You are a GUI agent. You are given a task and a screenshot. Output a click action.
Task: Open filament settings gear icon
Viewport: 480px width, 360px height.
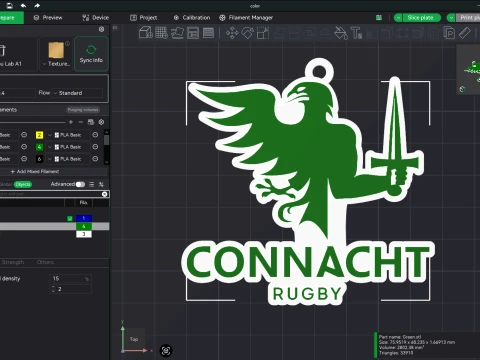[x=101, y=122]
